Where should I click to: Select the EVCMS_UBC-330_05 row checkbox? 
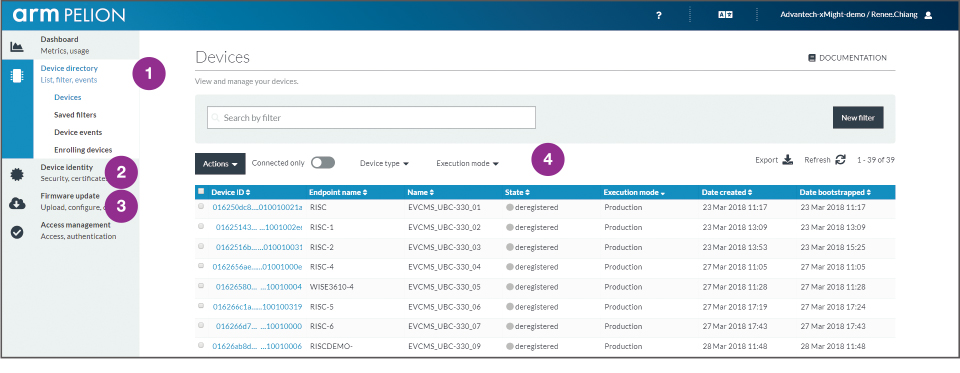pos(201,286)
